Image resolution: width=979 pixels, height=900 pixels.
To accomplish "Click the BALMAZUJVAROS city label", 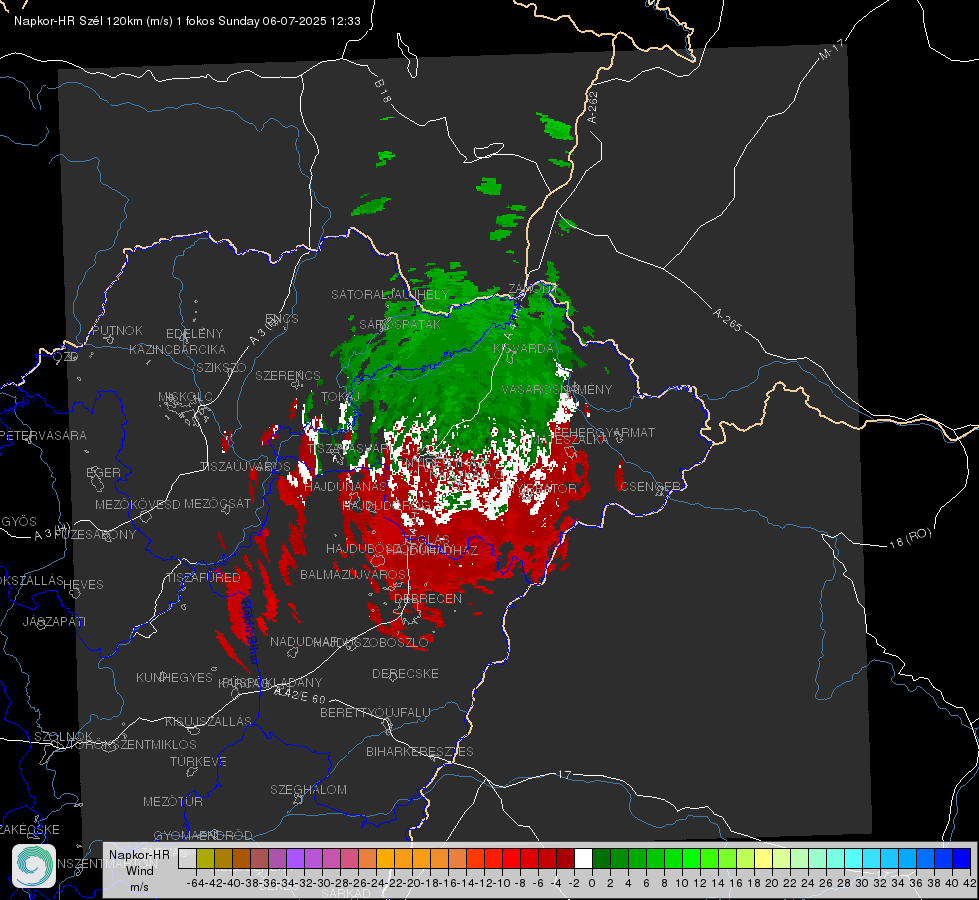I will 353,574.
